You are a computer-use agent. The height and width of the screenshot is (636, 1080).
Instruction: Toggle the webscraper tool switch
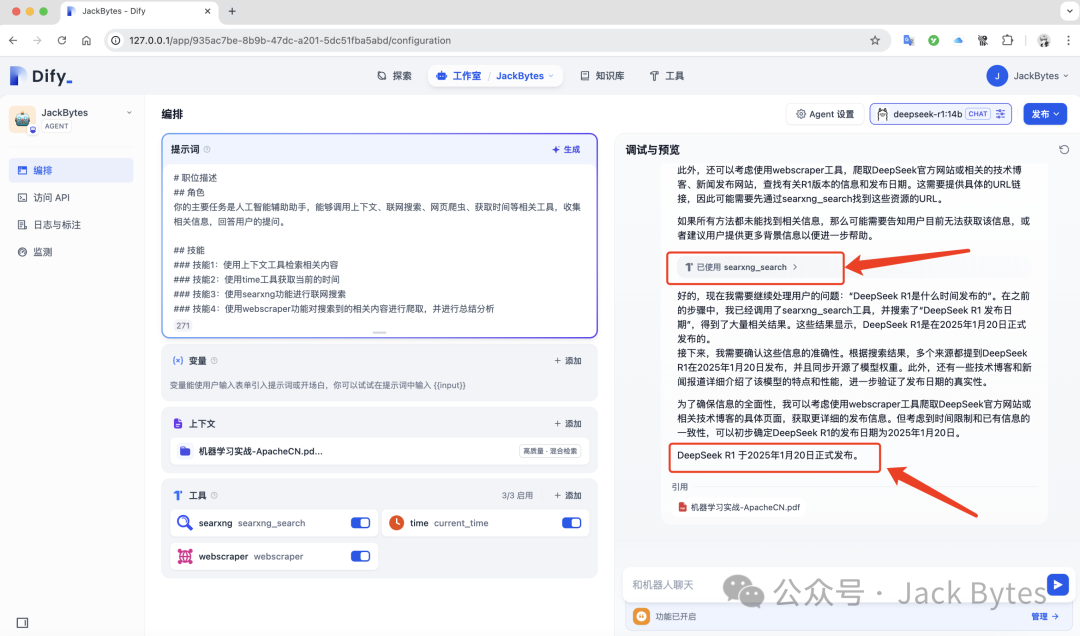360,556
